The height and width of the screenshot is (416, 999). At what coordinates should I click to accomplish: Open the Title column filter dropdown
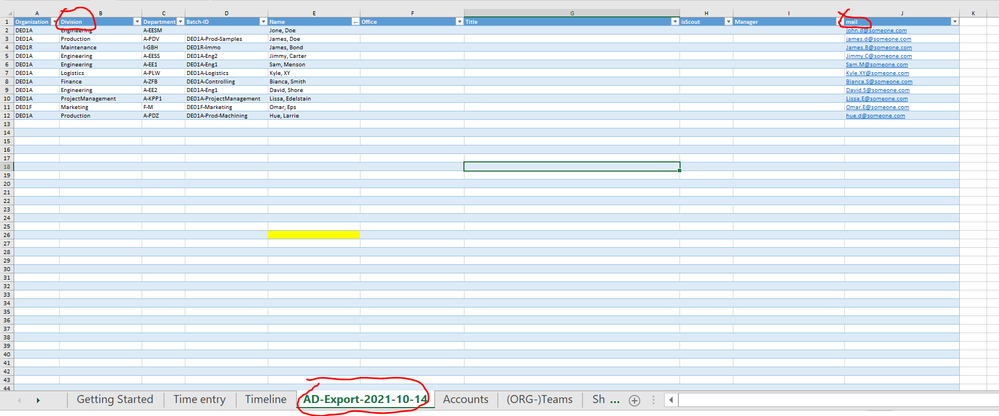pos(675,22)
